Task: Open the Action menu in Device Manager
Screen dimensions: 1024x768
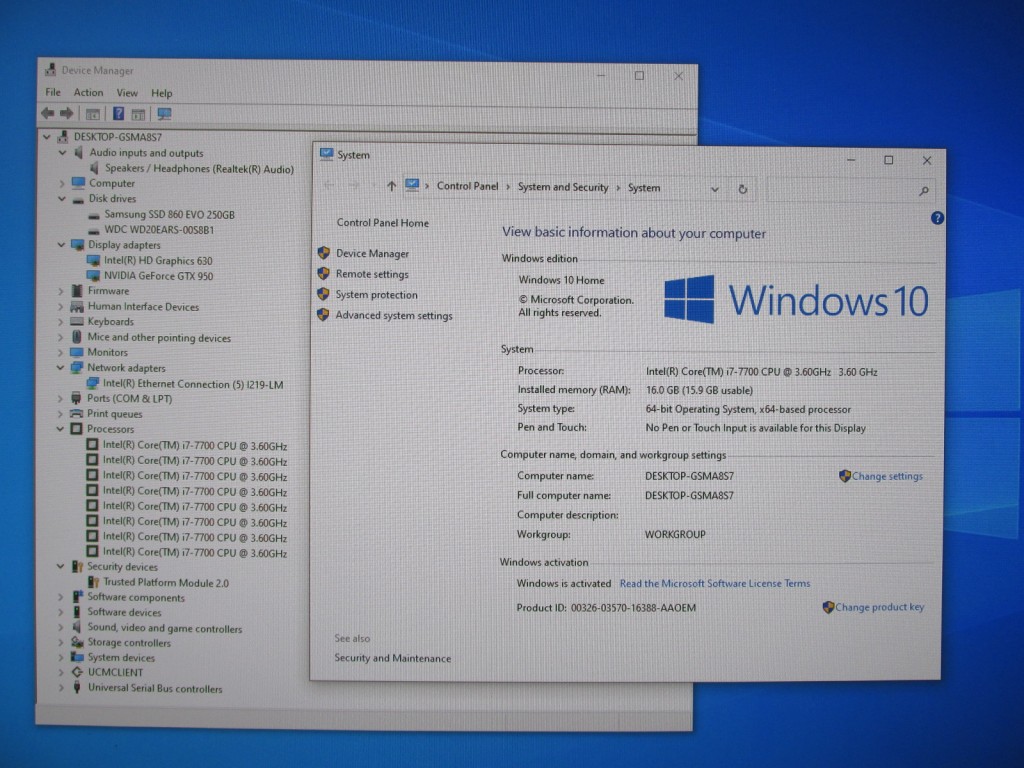Action: (x=88, y=92)
